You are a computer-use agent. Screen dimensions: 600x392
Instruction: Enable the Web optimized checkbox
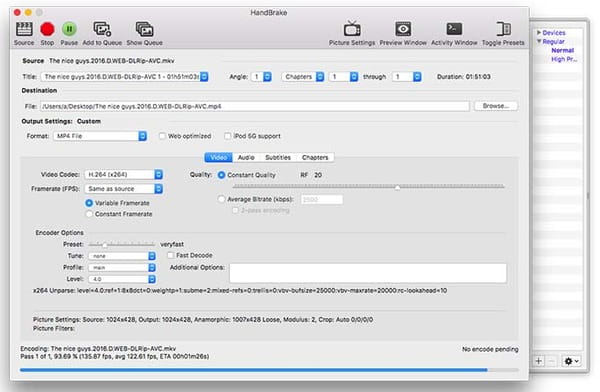pyautogui.click(x=162, y=136)
